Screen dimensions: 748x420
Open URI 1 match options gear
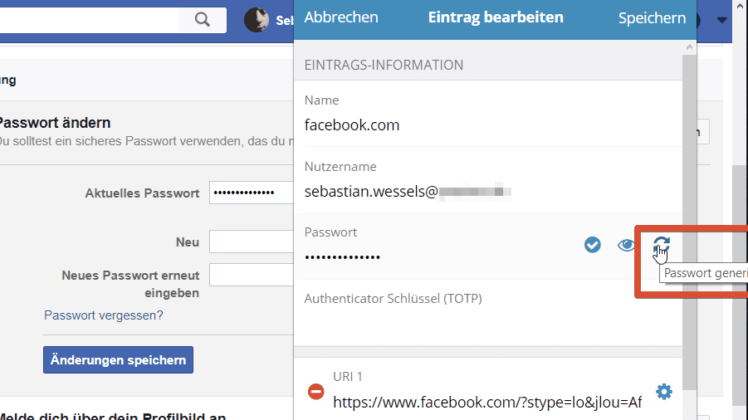pos(664,391)
